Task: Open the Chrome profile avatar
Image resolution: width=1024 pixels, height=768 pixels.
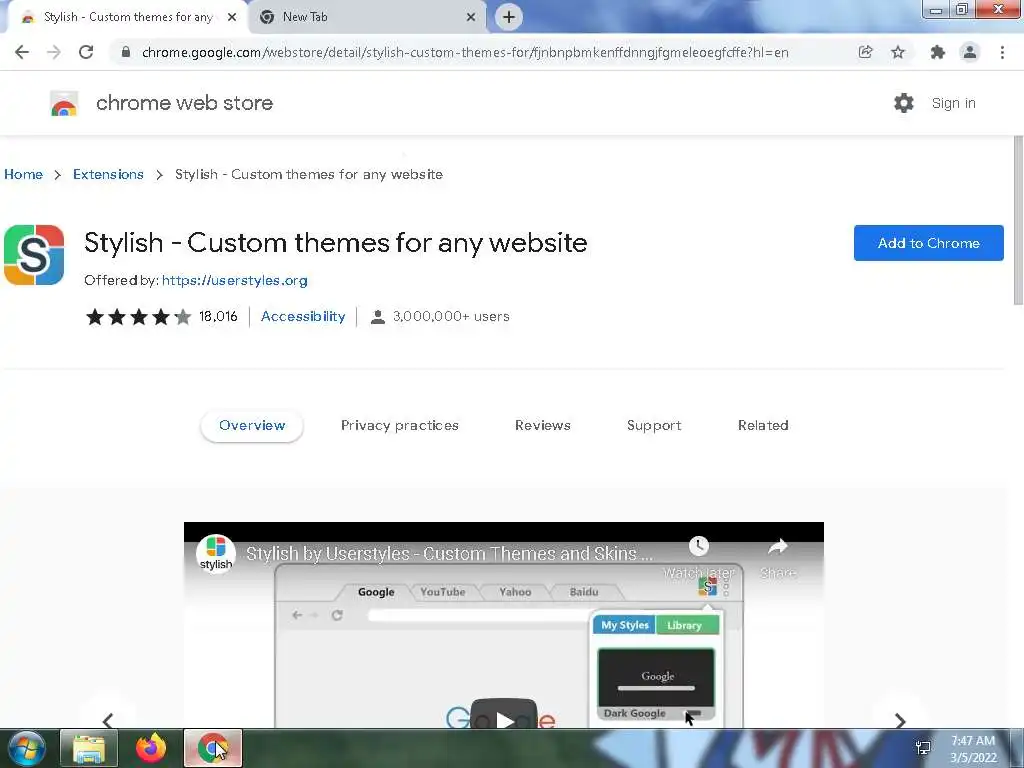Action: (970, 52)
